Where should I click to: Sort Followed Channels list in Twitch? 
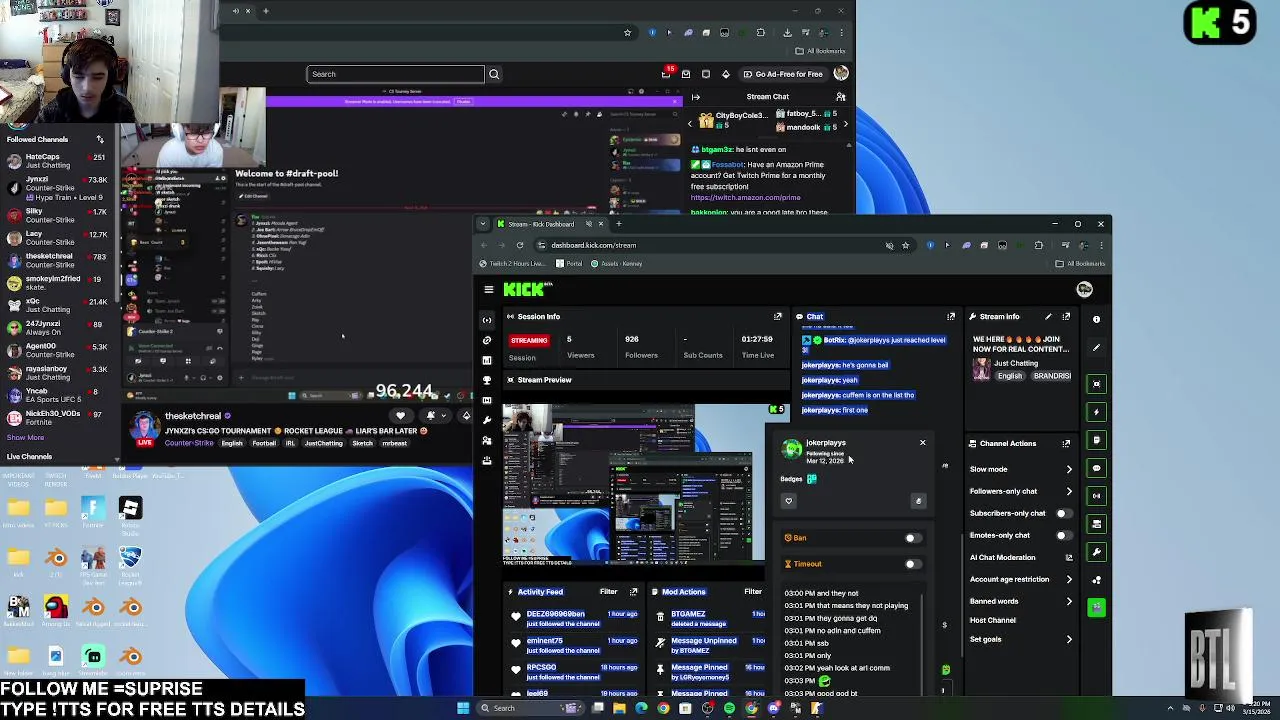tap(100, 139)
